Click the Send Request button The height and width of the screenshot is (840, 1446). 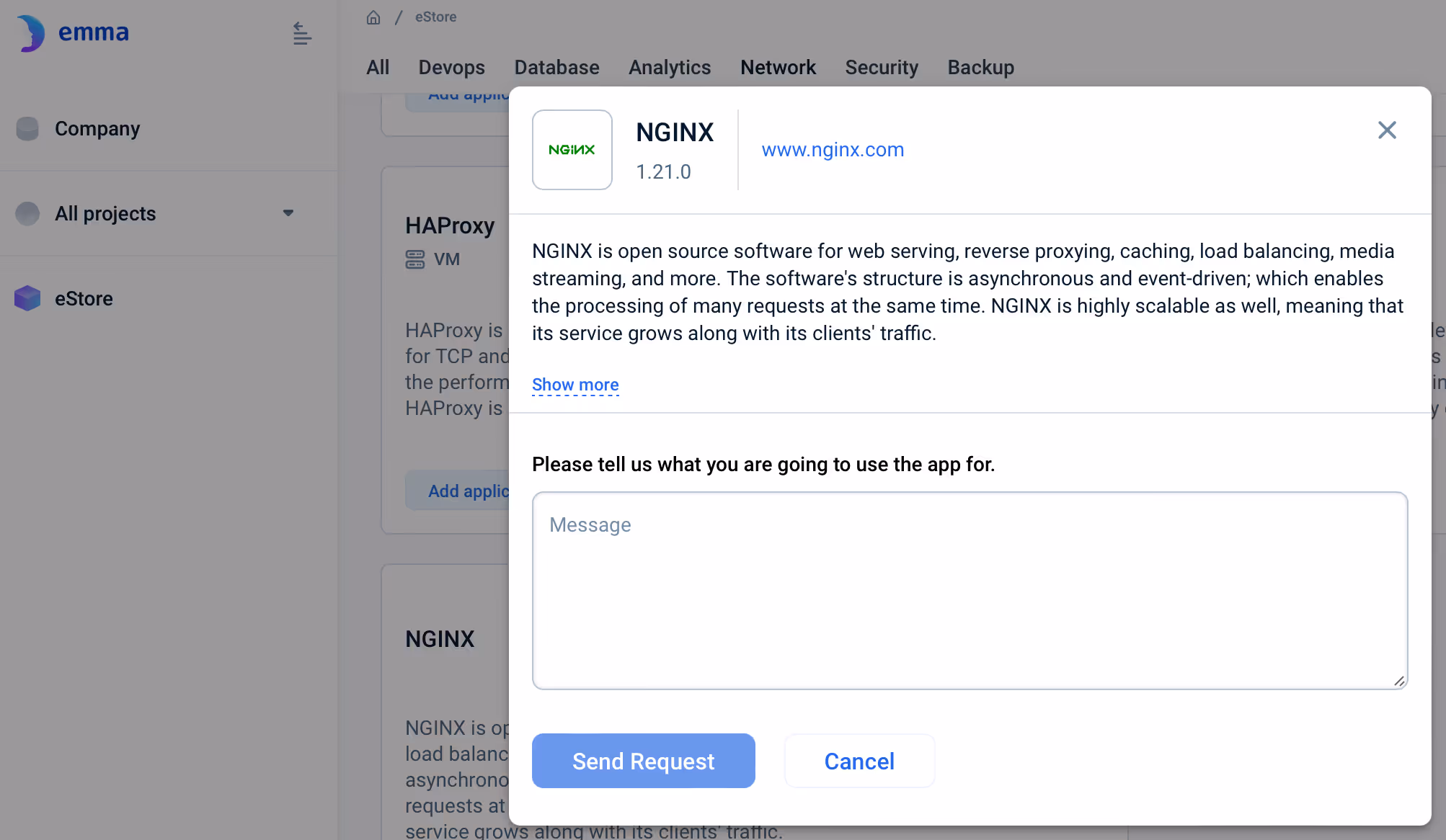click(x=643, y=761)
